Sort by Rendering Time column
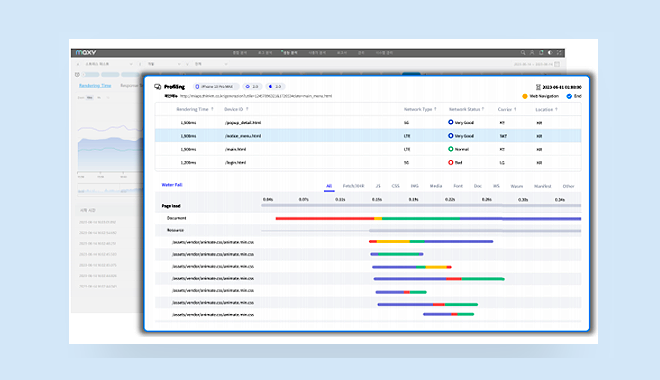This screenshot has height=380, width=660. pos(195,109)
